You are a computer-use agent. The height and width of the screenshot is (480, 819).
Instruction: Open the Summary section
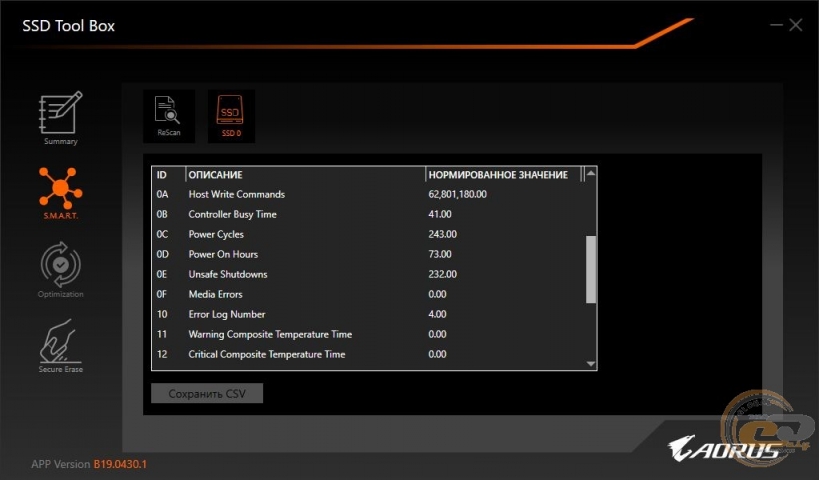coord(61,119)
